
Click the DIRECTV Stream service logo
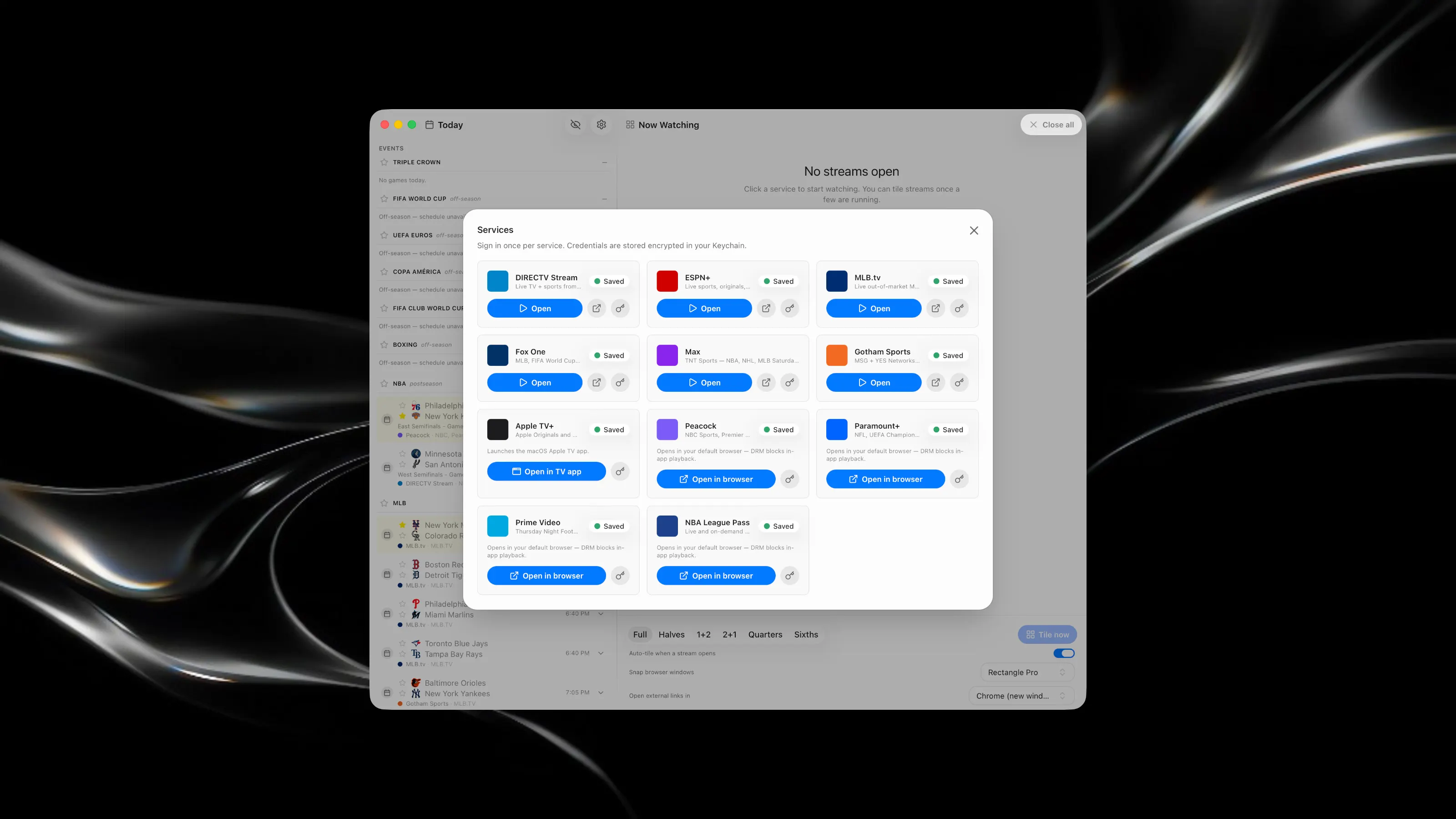click(497, 281)
